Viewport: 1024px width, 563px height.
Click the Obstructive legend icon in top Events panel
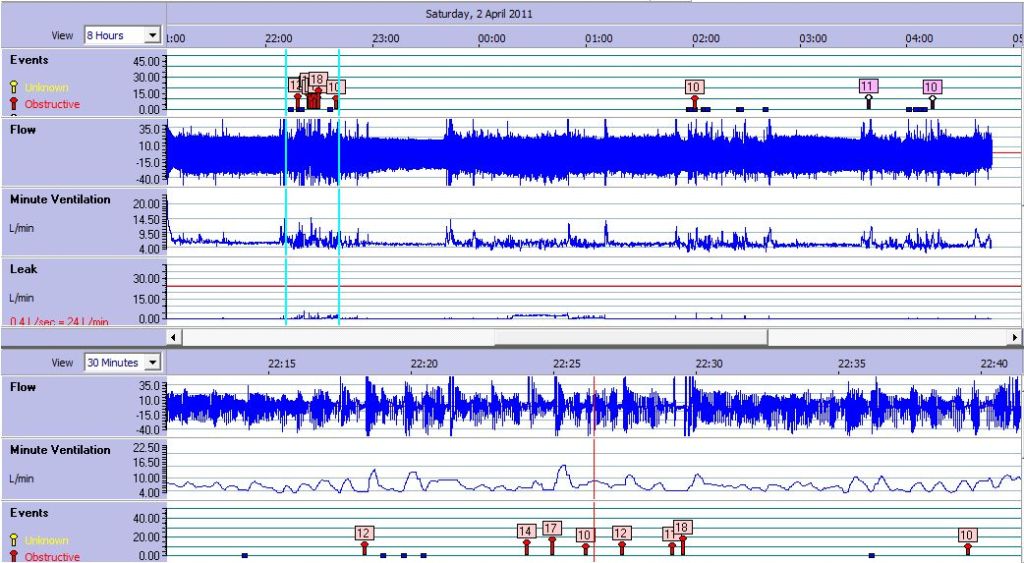14,104
